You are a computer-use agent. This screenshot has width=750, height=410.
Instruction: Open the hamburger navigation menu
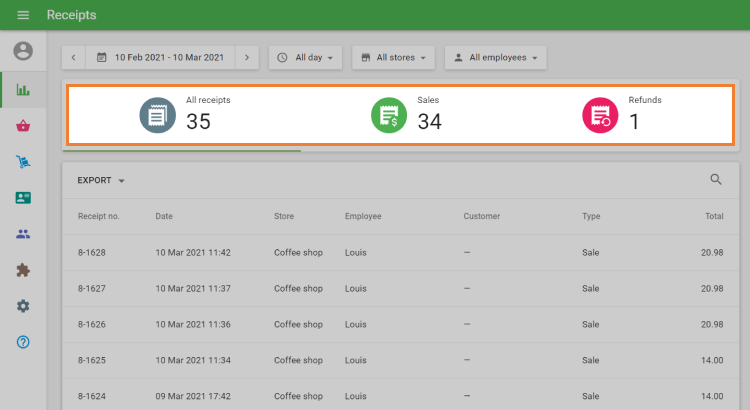pos(23,15)
